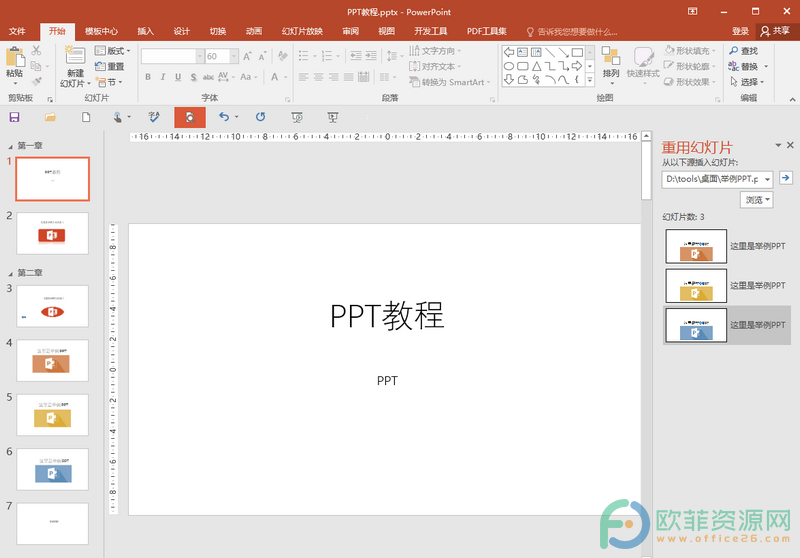Click the Text Direction button
The height and width of the screenshot is (558, 800).
pyautogui.click(x=435, y=50)
